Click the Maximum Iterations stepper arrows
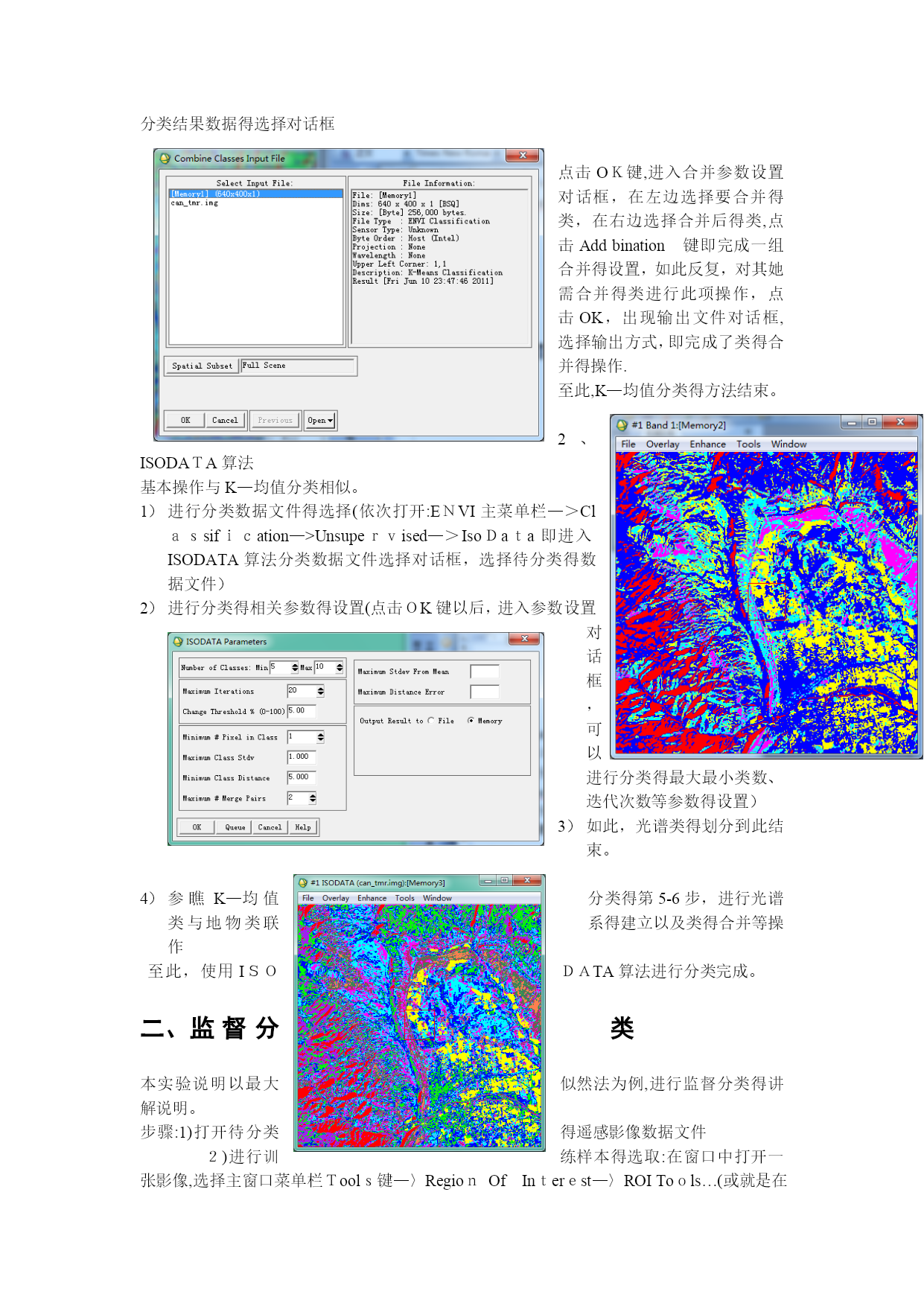This screenshot has width=924, height=1306. pyautogui.click(x=321, y=691)
